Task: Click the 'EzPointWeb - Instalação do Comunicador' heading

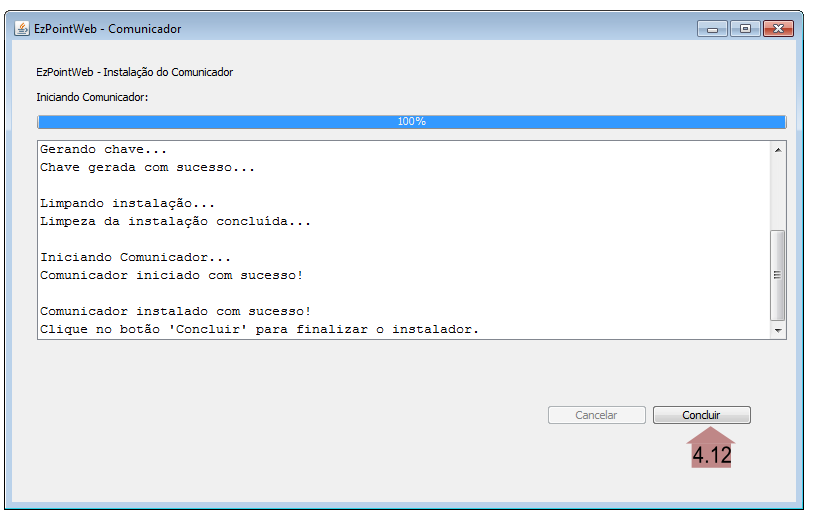Action: tap(134, 73)
